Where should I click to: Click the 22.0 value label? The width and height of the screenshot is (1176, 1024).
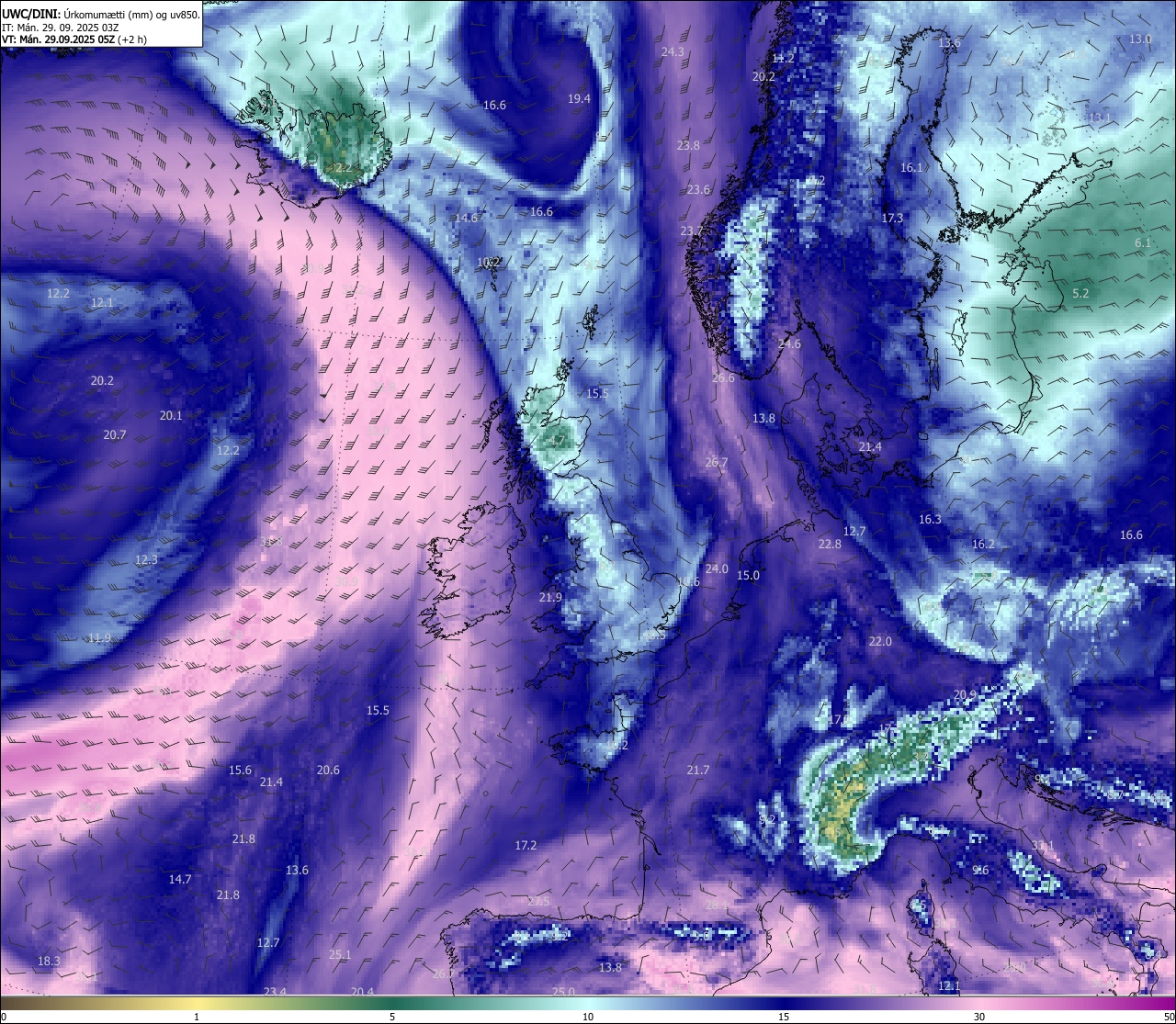point(880,641)
